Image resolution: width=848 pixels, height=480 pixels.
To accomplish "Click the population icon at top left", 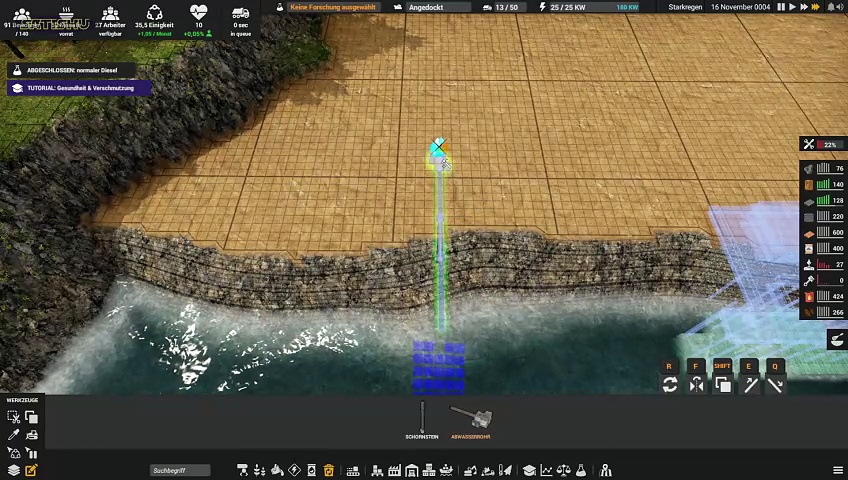I will (22, 14).
